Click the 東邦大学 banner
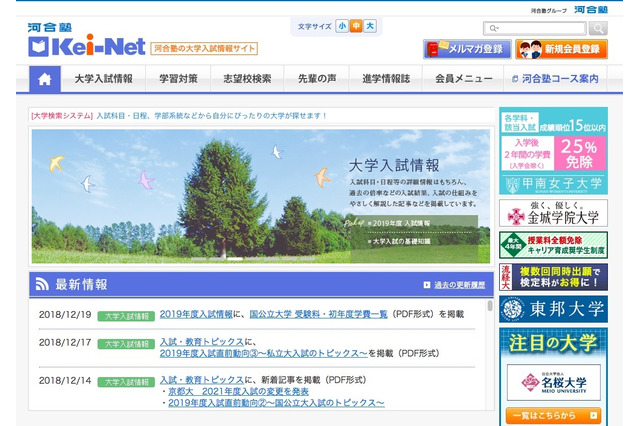The image size is (640, 426). point(553,309)
